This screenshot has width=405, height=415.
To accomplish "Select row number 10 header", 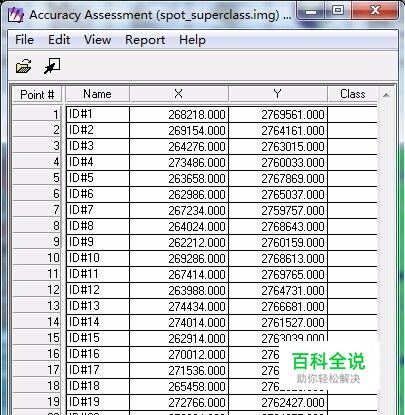I will 37,258.
